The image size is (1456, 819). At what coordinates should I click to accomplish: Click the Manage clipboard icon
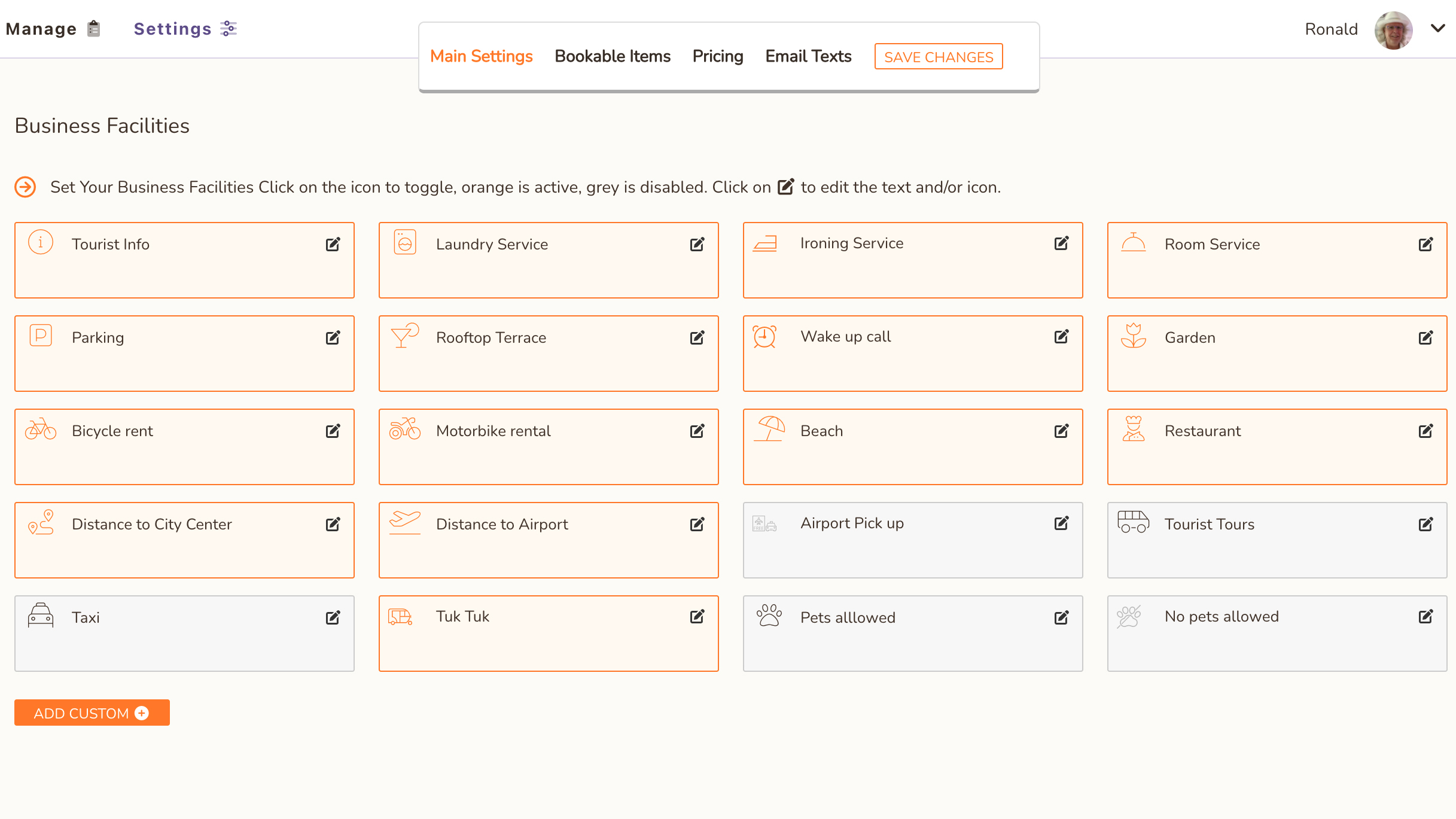pyautogui.click(x=94, y=29)
